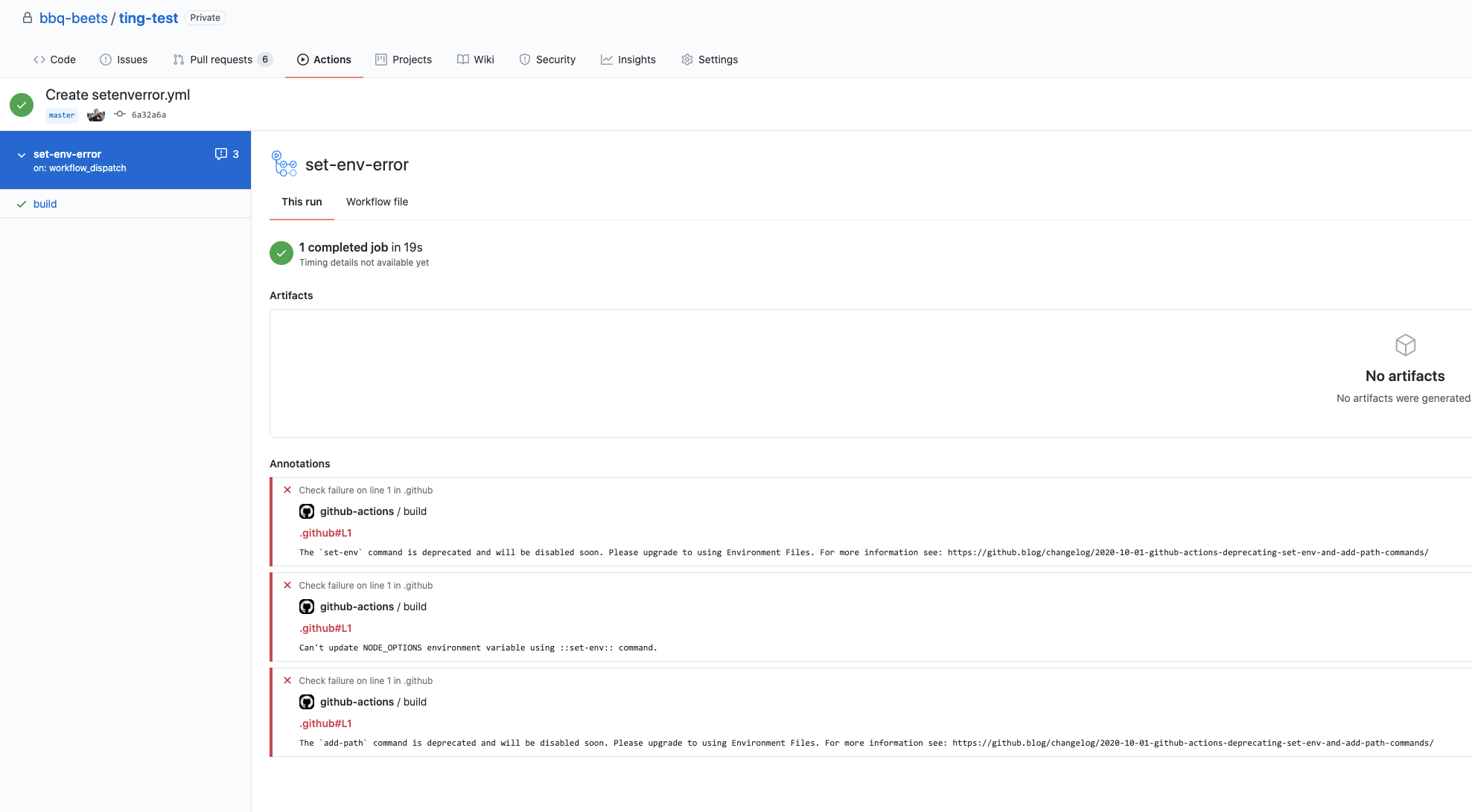Click the No artifacts box icon

tap(1405, 345)
